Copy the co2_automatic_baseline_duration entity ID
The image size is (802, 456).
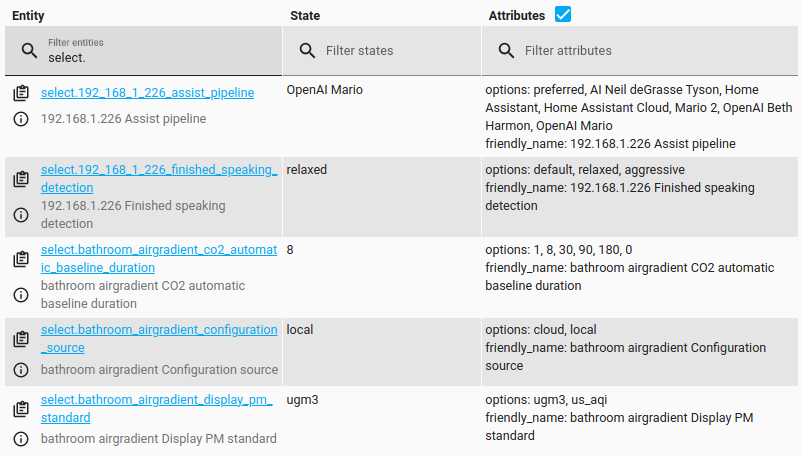click(21, 259)
